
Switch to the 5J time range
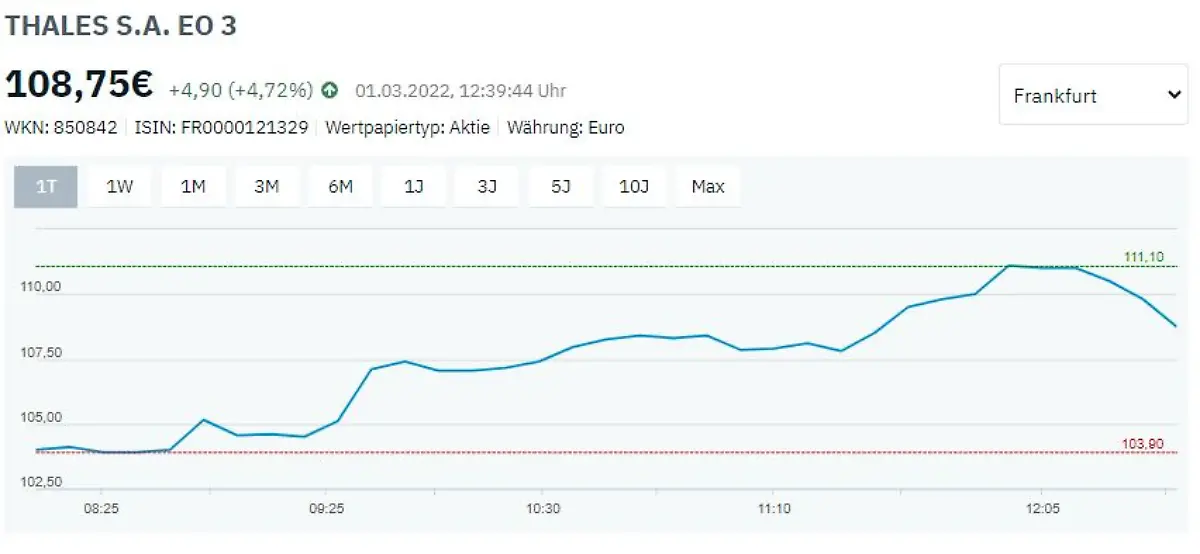[560, 187]
